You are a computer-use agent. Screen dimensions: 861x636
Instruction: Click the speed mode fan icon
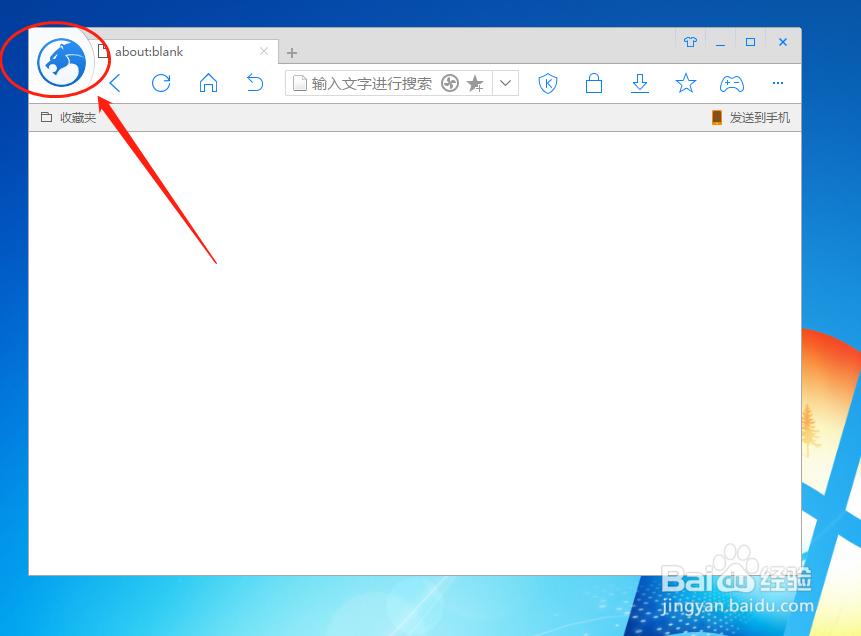click(x=450, y=83)
